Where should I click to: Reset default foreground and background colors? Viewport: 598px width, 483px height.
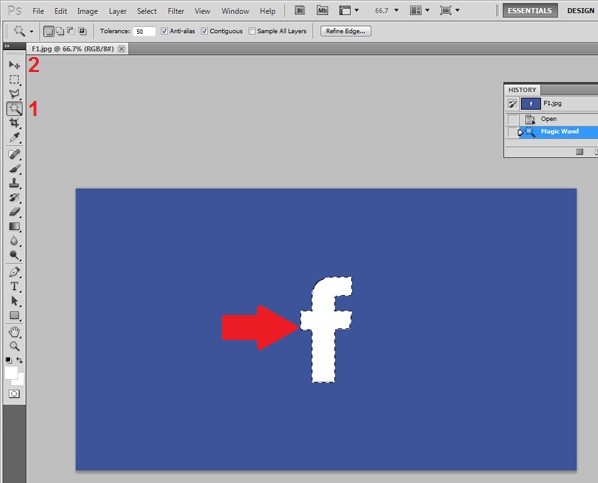point(8,360)
